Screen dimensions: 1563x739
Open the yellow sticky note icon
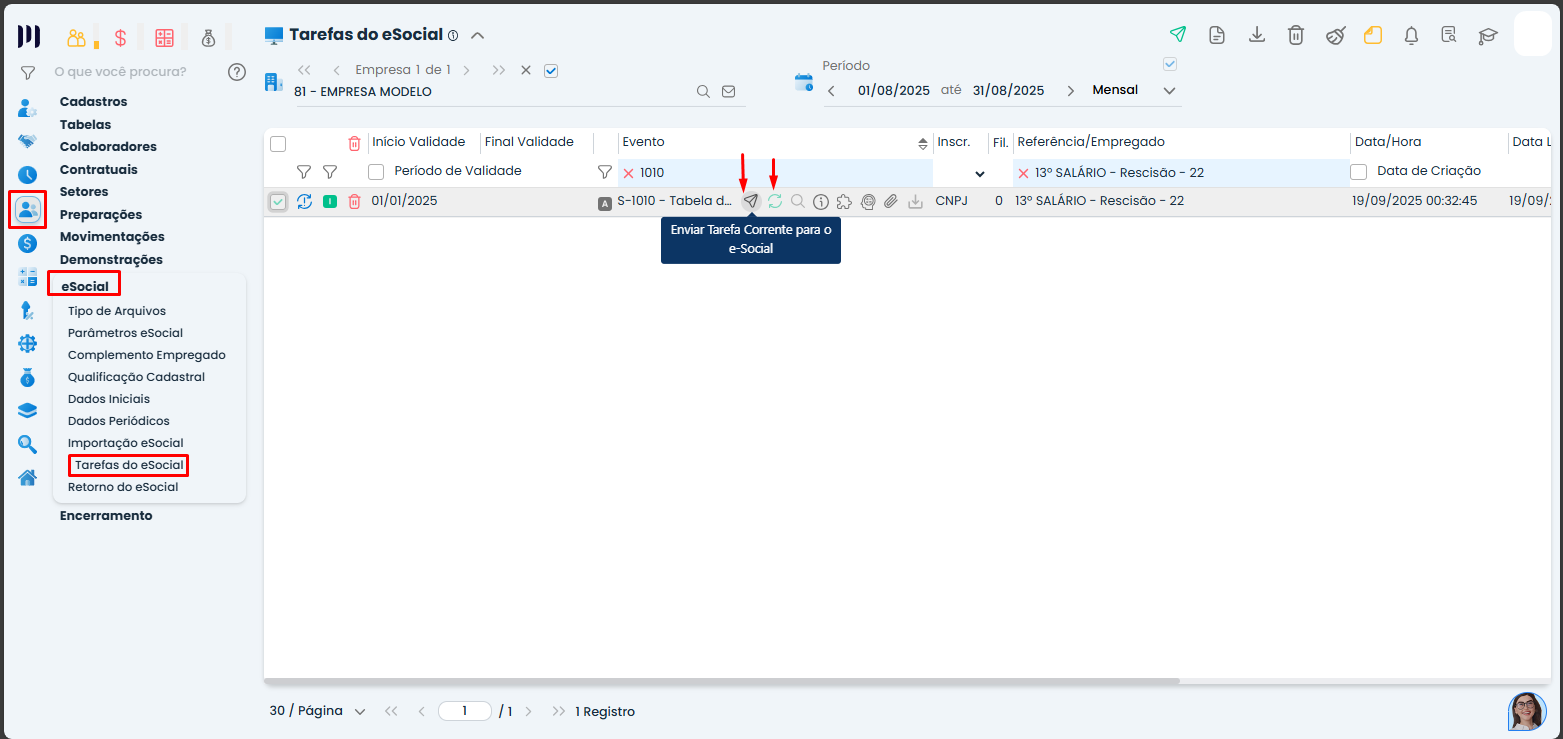(x=1373, y=35)
